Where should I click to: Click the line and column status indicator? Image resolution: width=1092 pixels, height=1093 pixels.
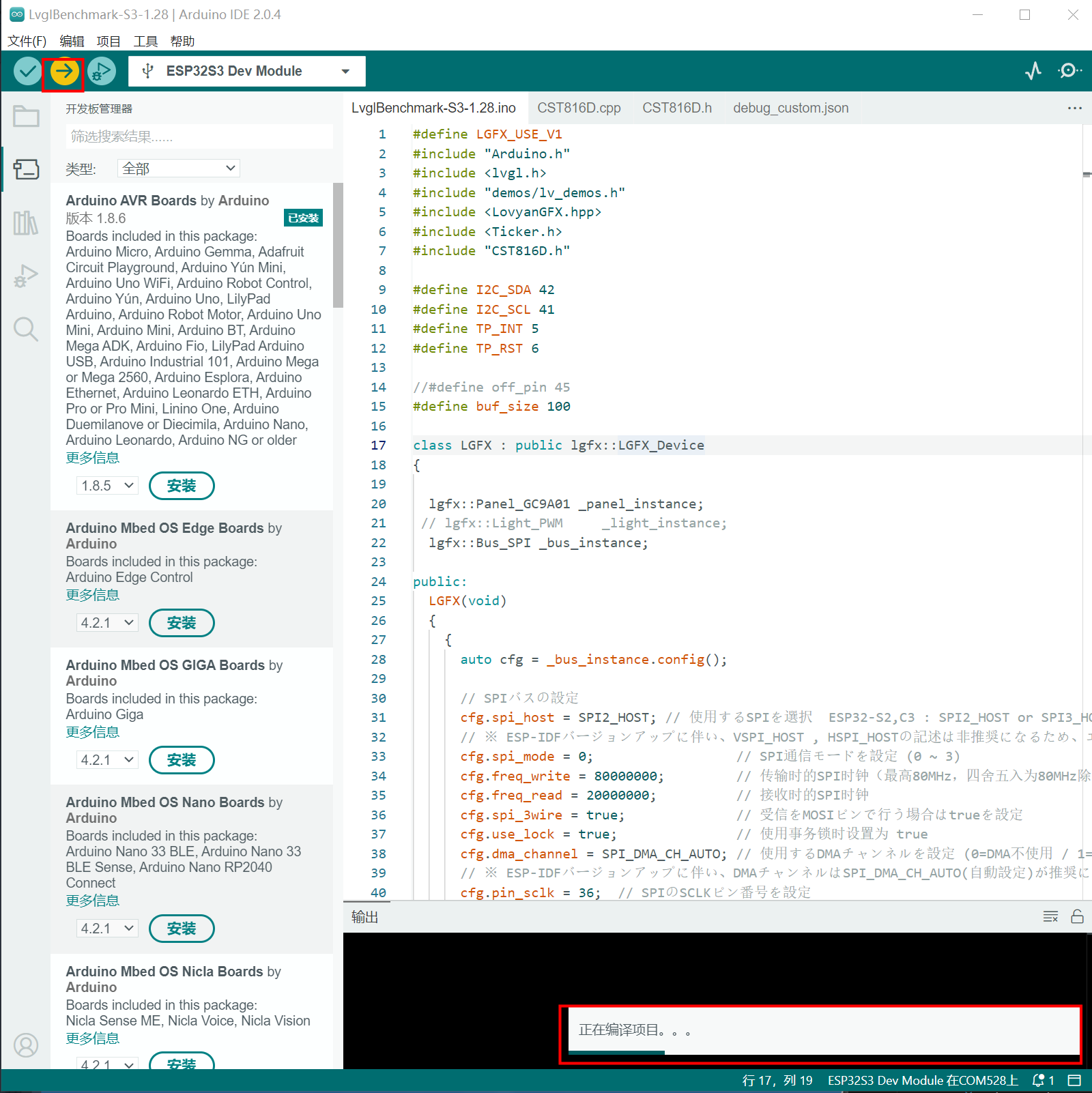click(x=777, y=1080)
